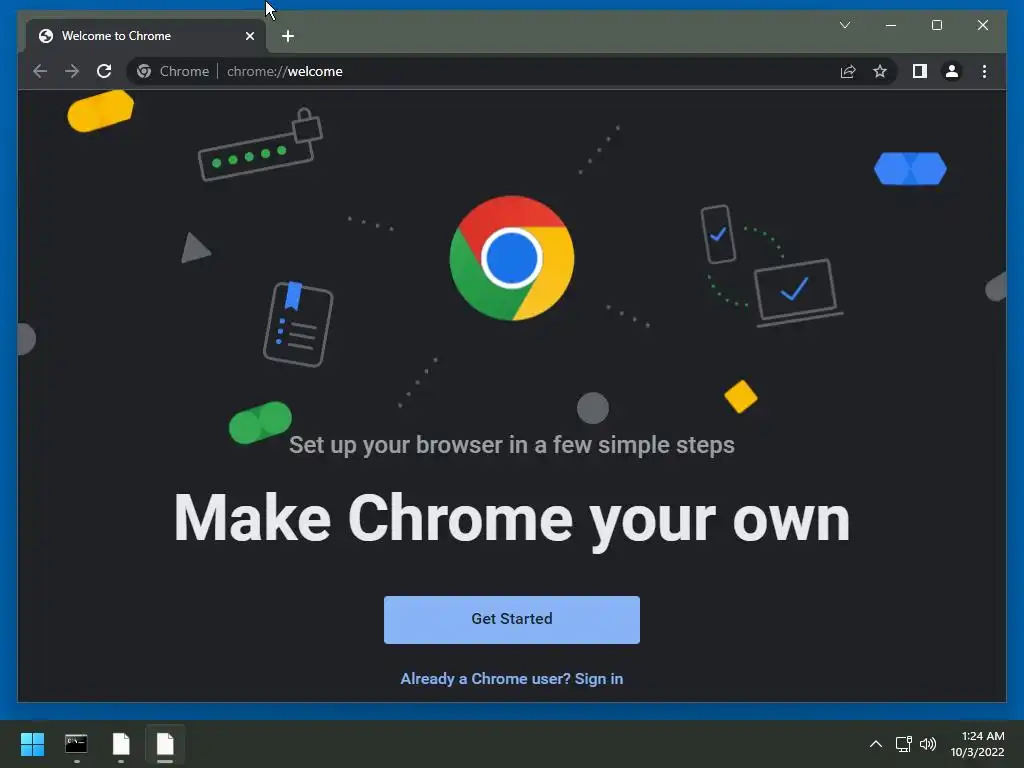Share this page icon in address bar
The width and height of the screenshot is (1024, 768).
point(848,71)
